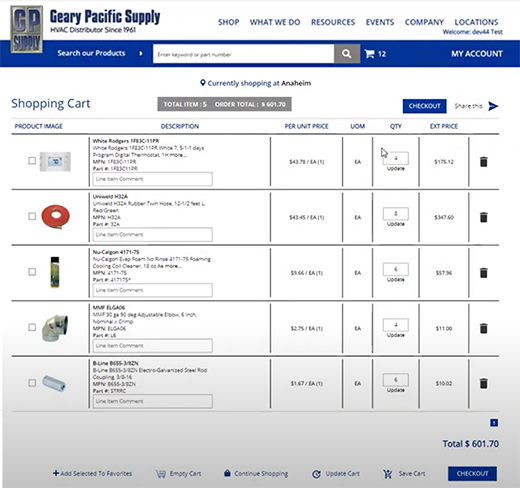Open the RESOURCES menu

pyautogui.click(x=333, y=22)
